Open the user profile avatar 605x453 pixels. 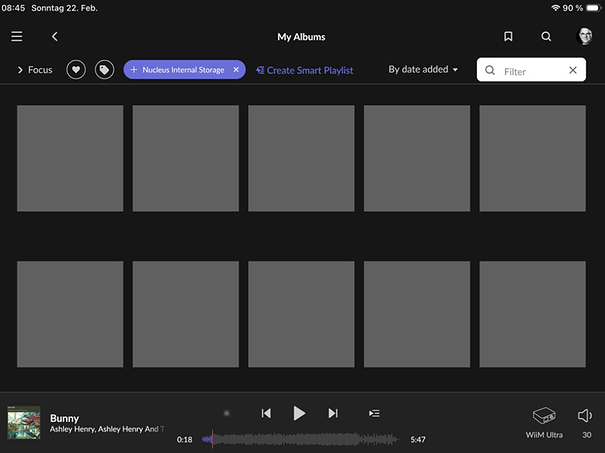click(585, 37)
